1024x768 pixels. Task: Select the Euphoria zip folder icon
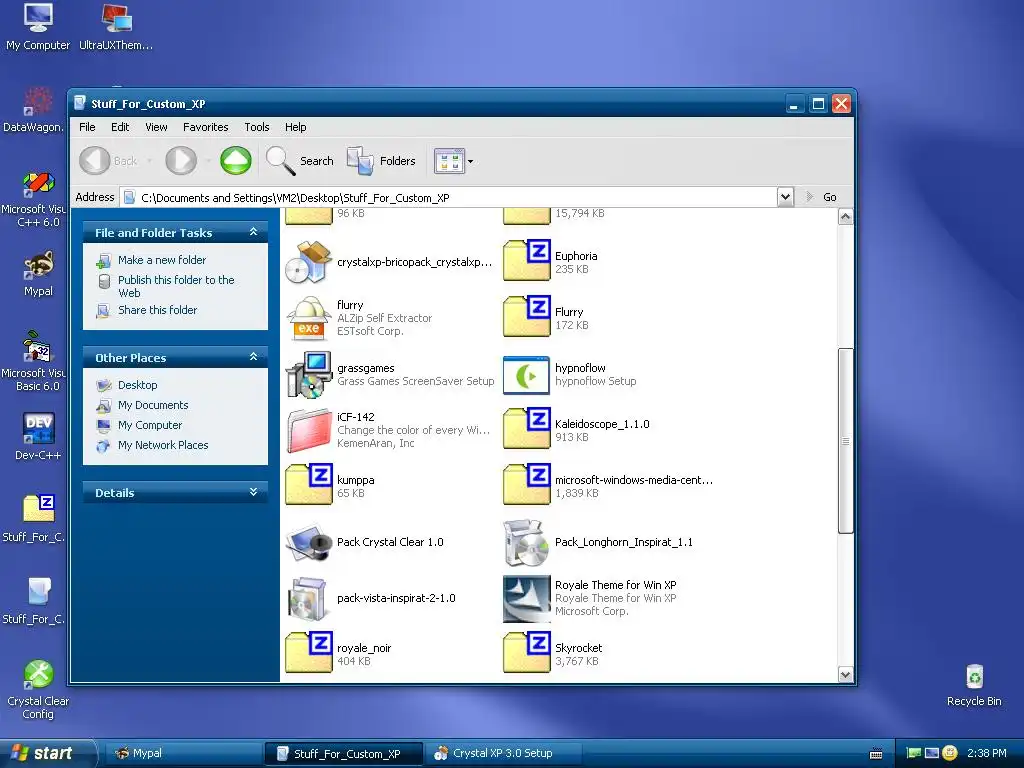[x=527, y=261]
